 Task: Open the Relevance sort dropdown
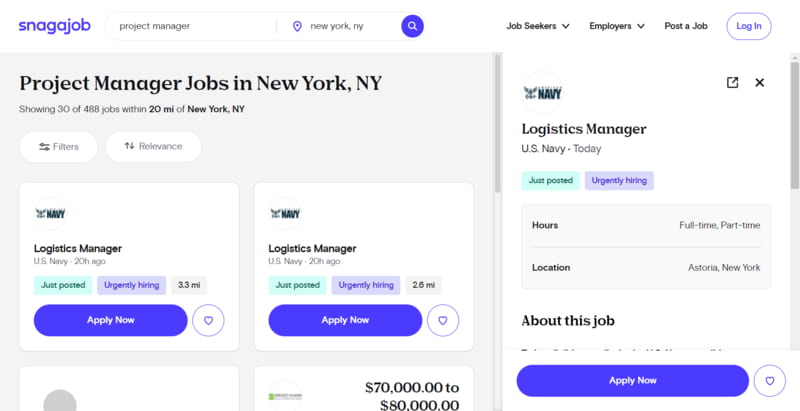[x=153, y=146]
